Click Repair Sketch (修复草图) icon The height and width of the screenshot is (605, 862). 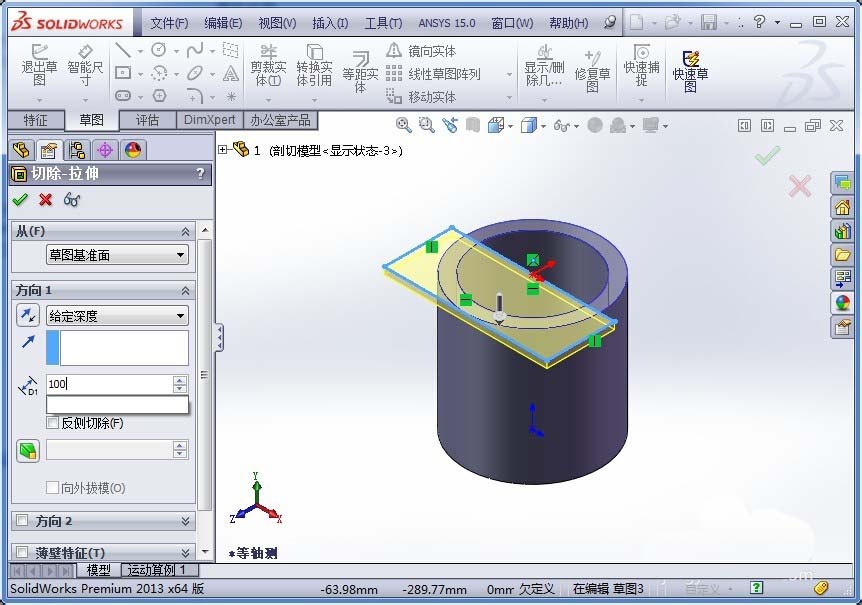click(592, 71)
